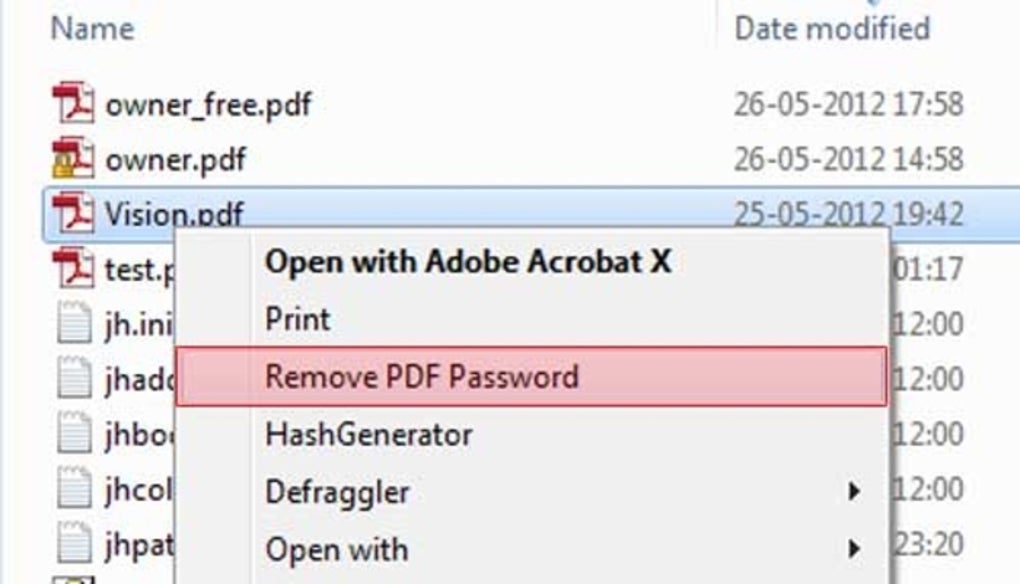The height and width of the screenshot is (584, 1020).
Task: Expand the Open with submenu arrow
Action: tap(854, 549)
